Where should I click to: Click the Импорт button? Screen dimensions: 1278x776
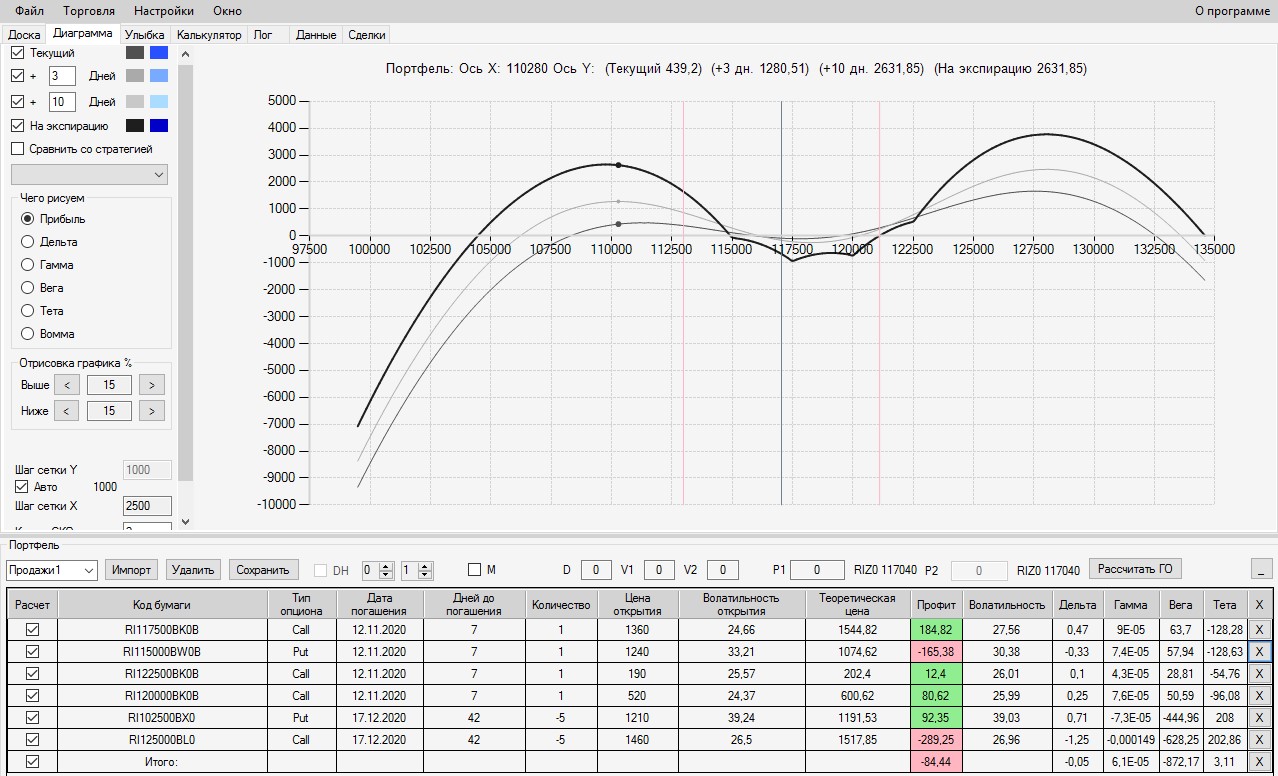coord(132,570)
